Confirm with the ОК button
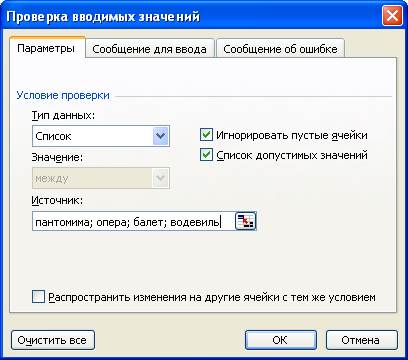 click(280, 340)
